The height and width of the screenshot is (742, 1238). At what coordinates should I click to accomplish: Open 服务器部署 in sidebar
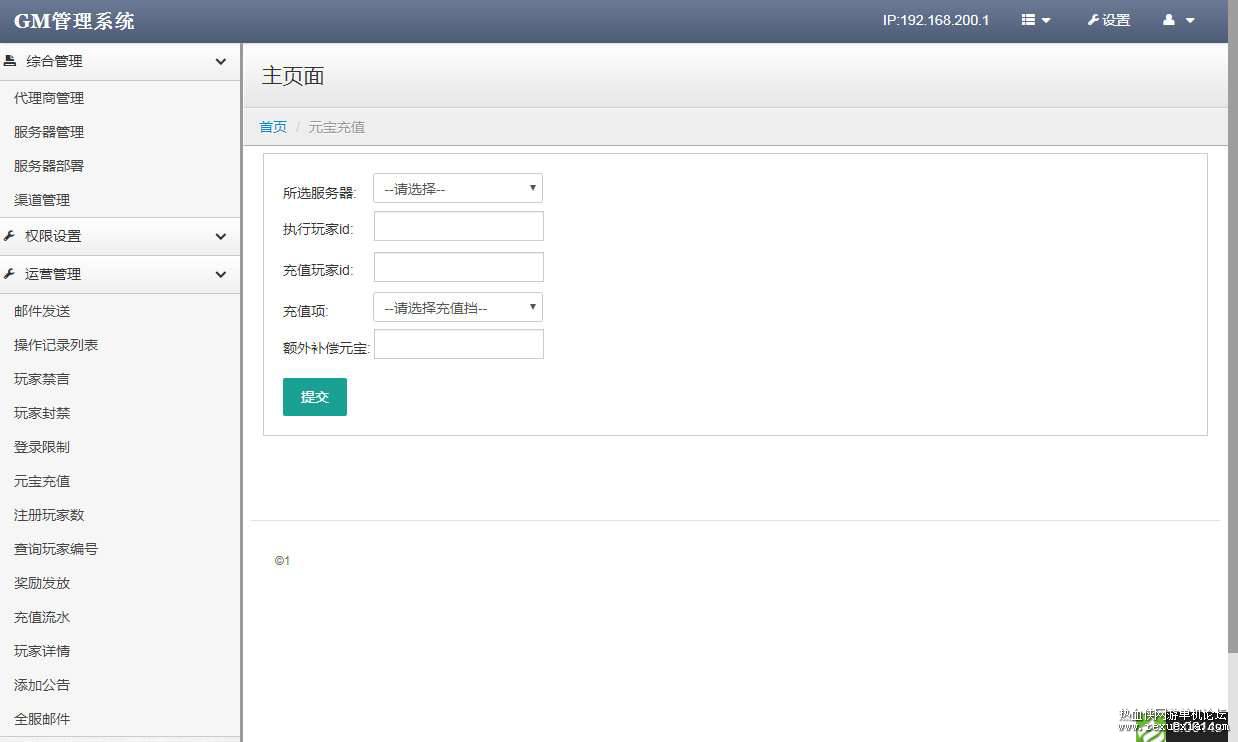(49, 166)
